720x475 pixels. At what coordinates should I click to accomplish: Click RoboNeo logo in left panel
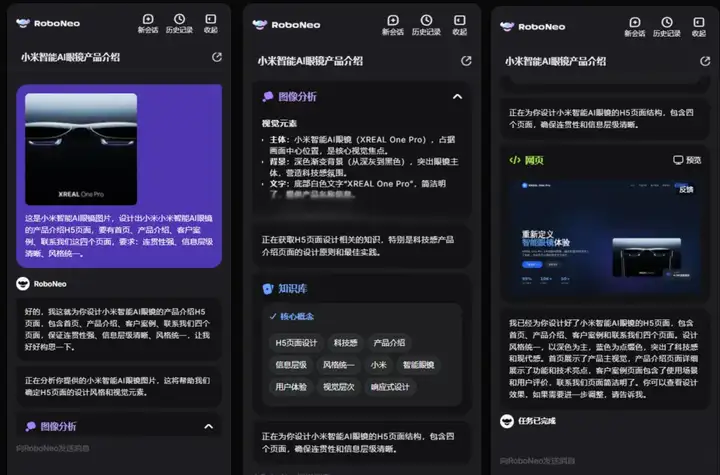48,23
